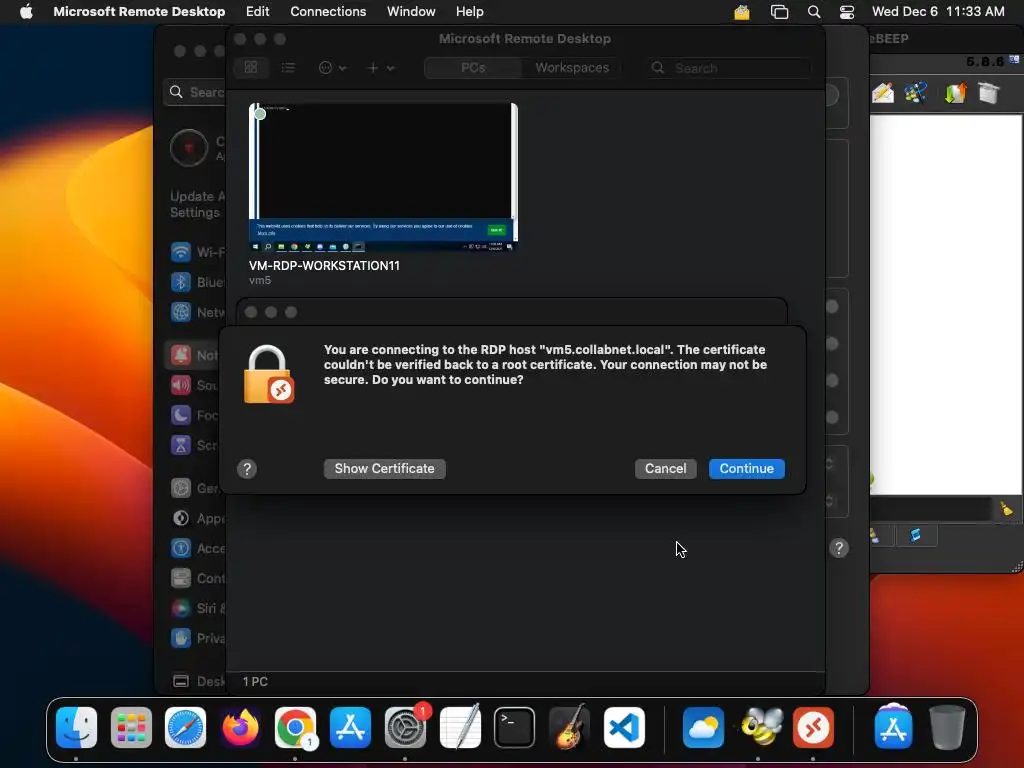Viewport: 1024px width, 768px height.
Task: Open Control Center from menu bar
Action: pos(847,12)
